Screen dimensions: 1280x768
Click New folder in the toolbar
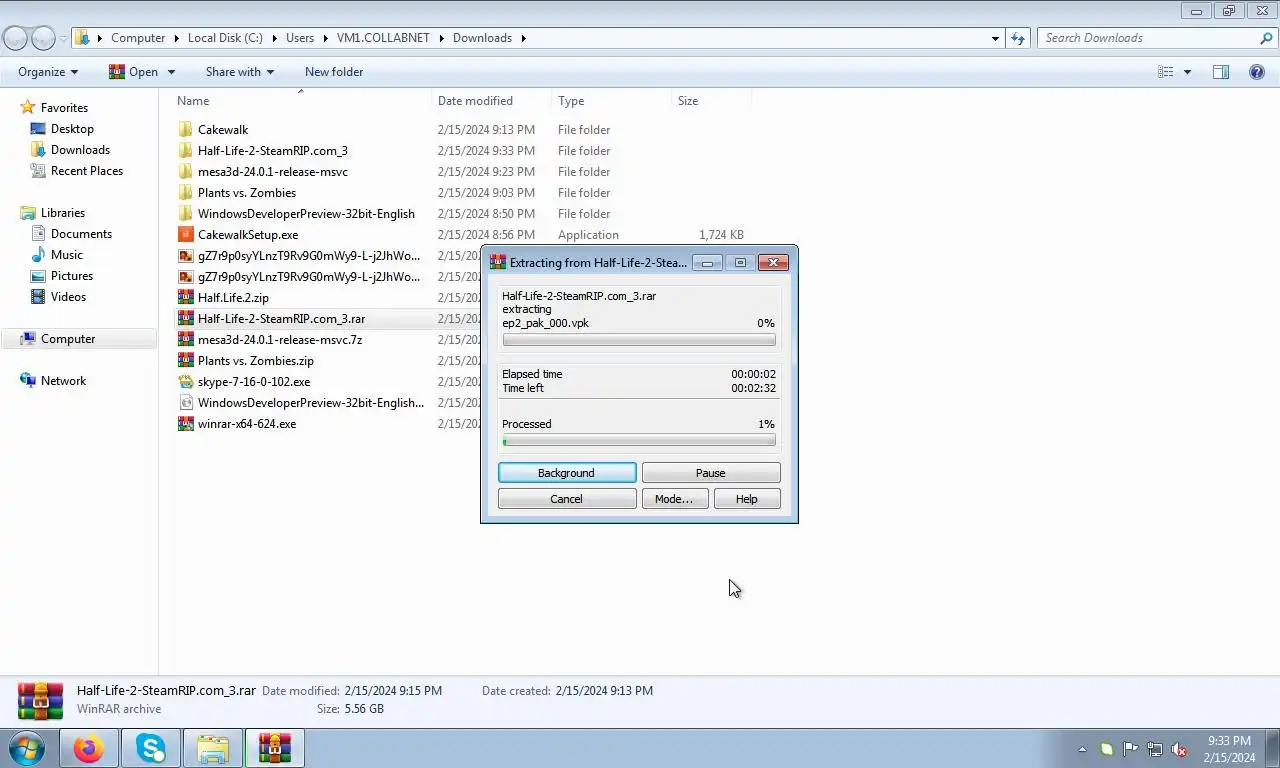pyautogui.click(x=334, y=72)
